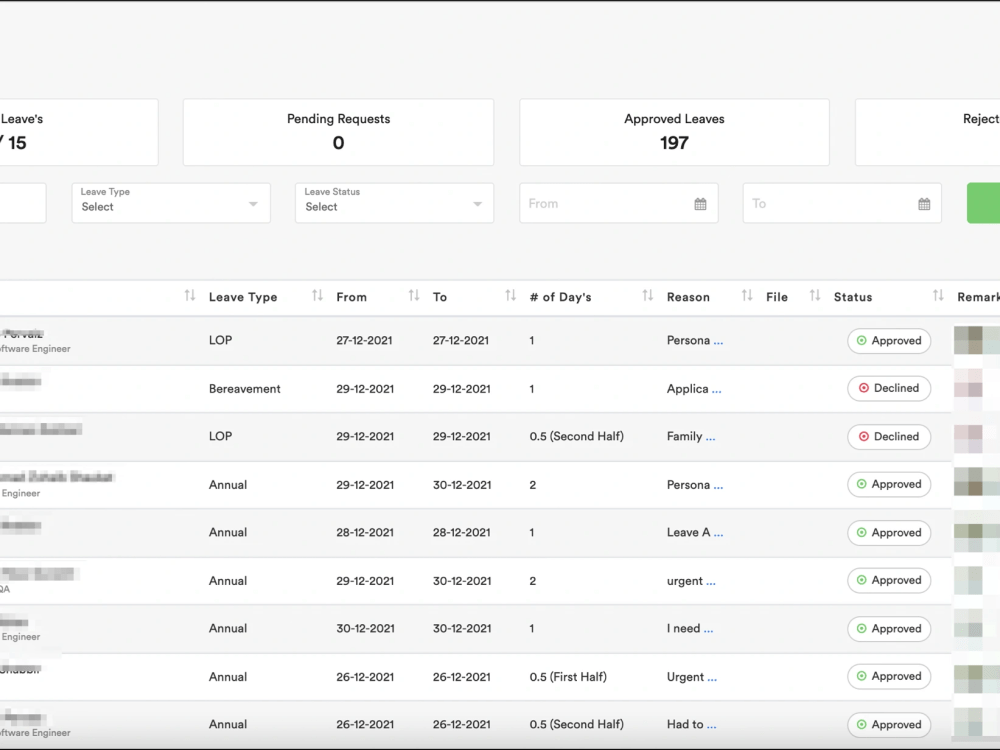
Task: Expand the Applica reason ellipsis
Action: click(x=716, y=391)
